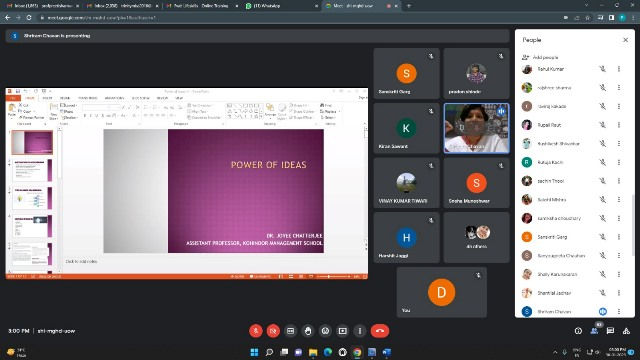The height and width of the screenshot is (360, 640).
Task: Open the Present now screen-share button
Action: pyautogui.click(x=342, y=331)
